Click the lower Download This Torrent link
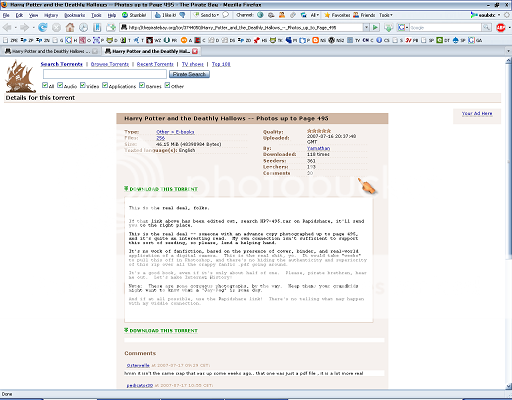This screenshot has width=512, height=400. (x=161, y=330)
